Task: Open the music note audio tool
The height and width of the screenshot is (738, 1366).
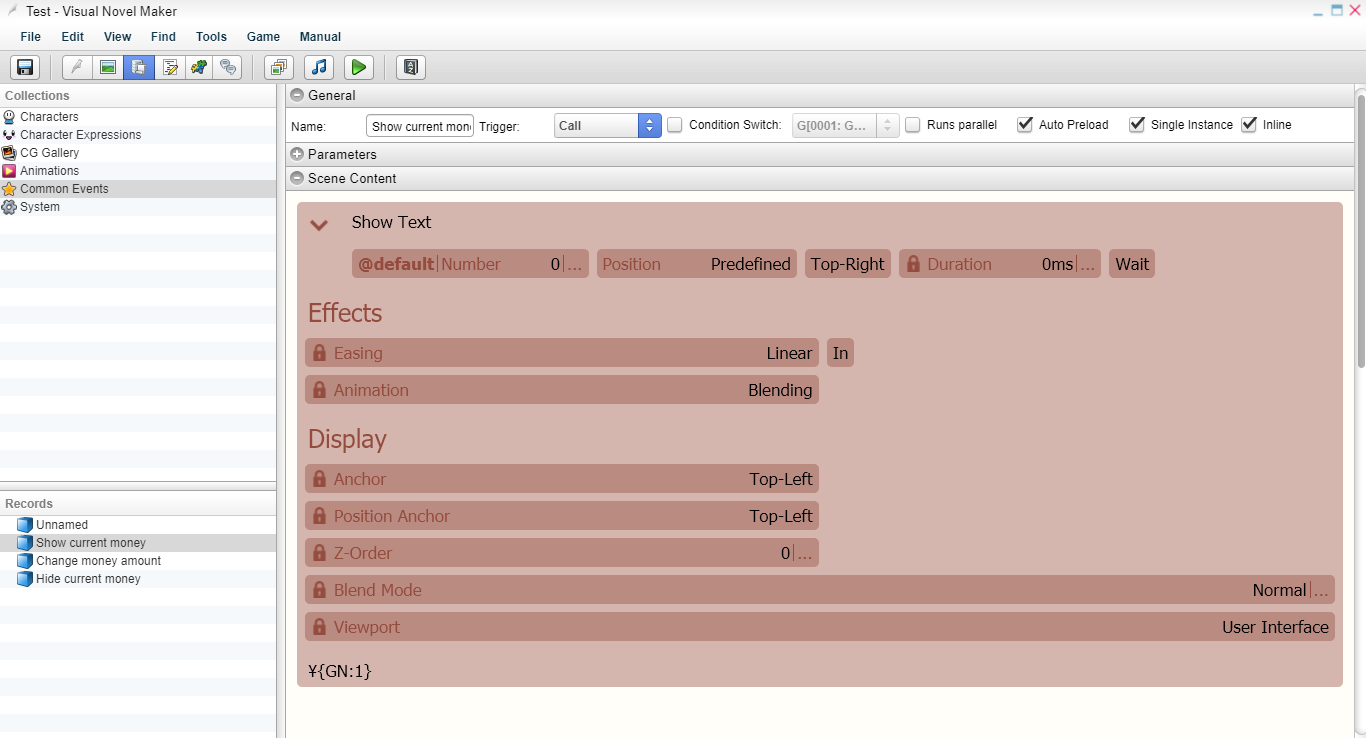Action: 318,67
